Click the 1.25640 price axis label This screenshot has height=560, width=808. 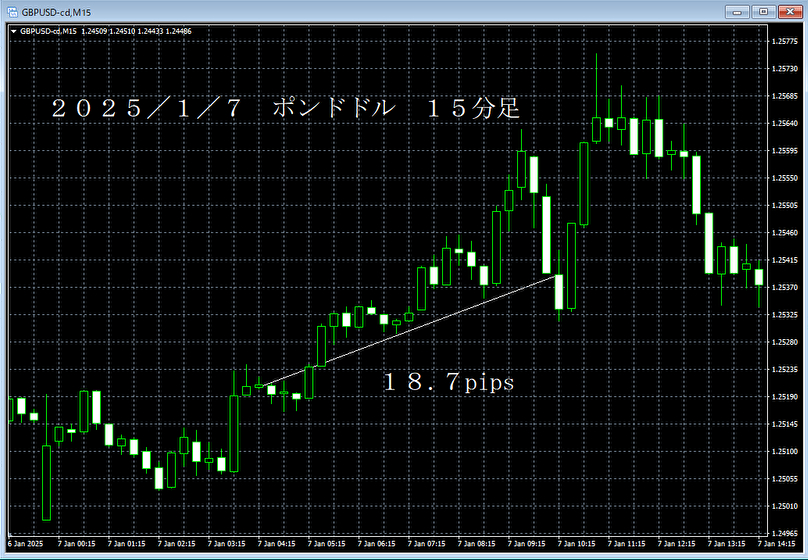point(787,124)
